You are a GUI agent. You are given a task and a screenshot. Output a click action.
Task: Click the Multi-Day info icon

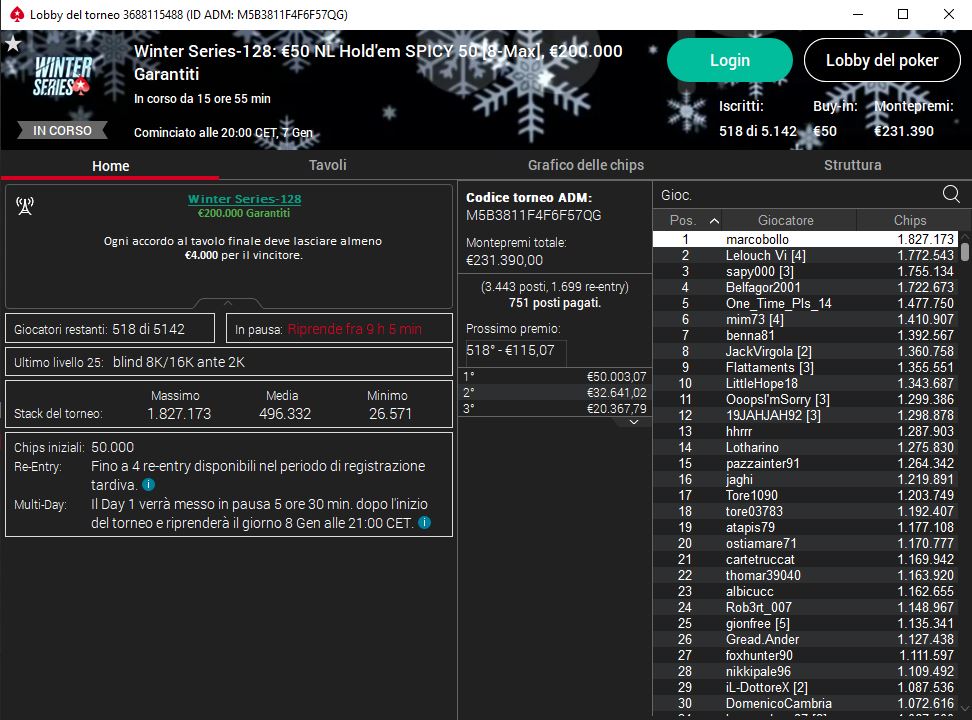425,523
